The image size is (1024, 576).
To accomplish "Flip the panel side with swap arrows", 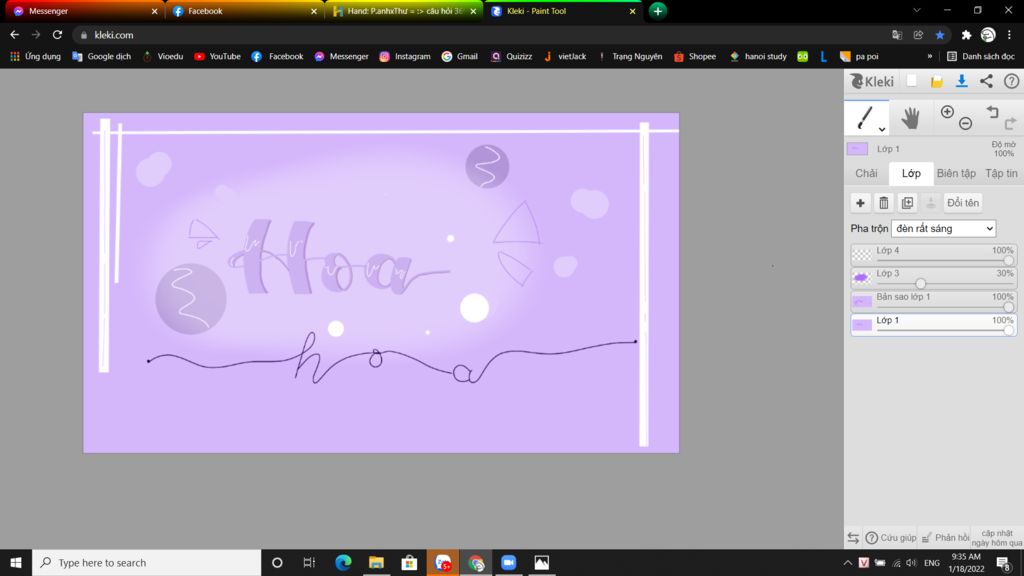I will 853,538.
